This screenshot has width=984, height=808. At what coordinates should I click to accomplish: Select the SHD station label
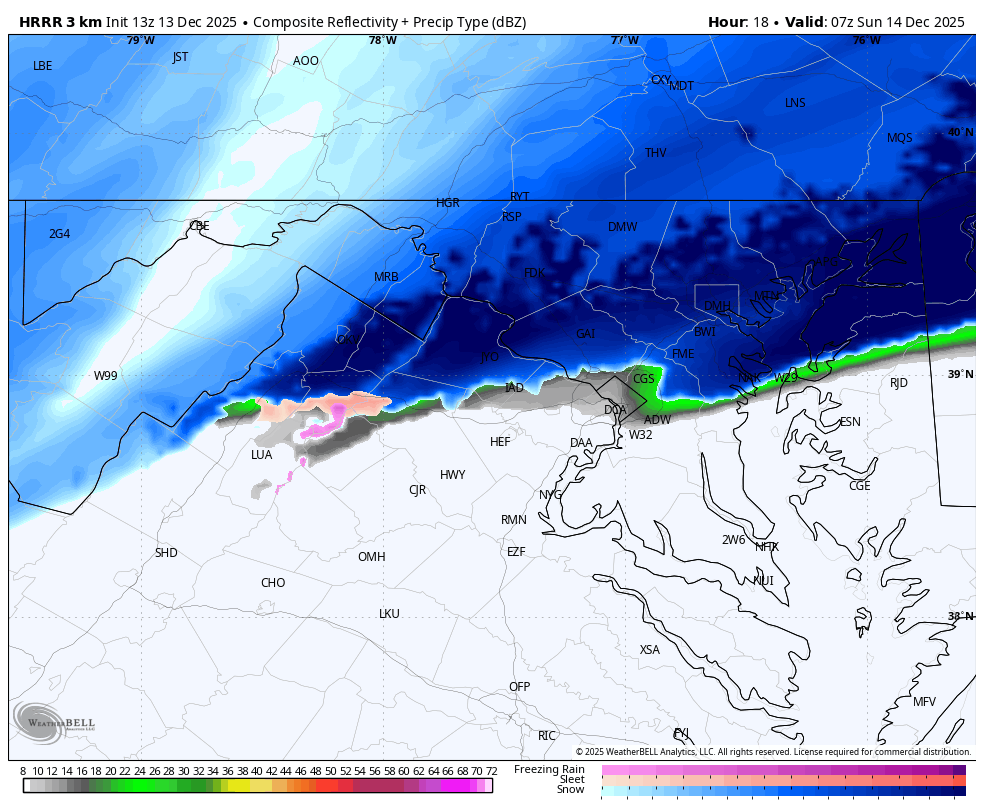166,553
